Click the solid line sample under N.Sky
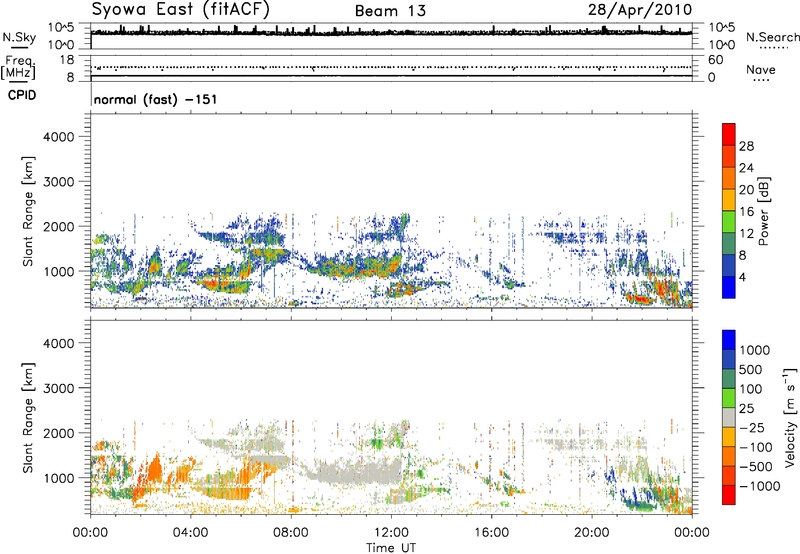The width and height of the screenshot is (800, 554). (x=19, y=47)
